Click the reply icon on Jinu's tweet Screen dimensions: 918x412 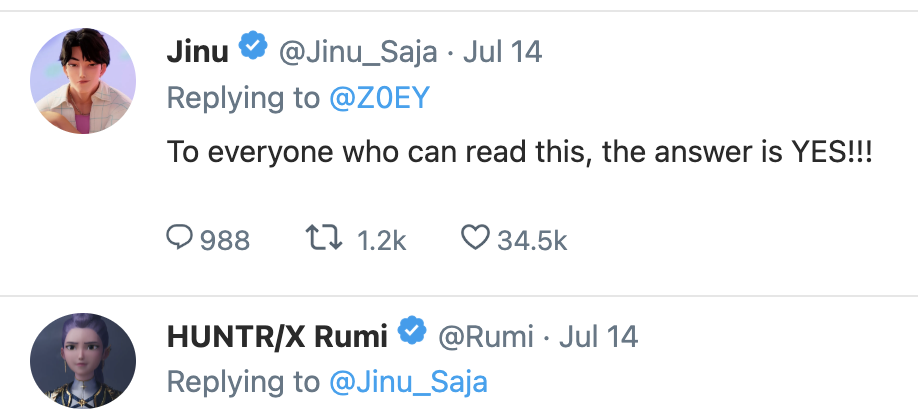click(181, 239)
